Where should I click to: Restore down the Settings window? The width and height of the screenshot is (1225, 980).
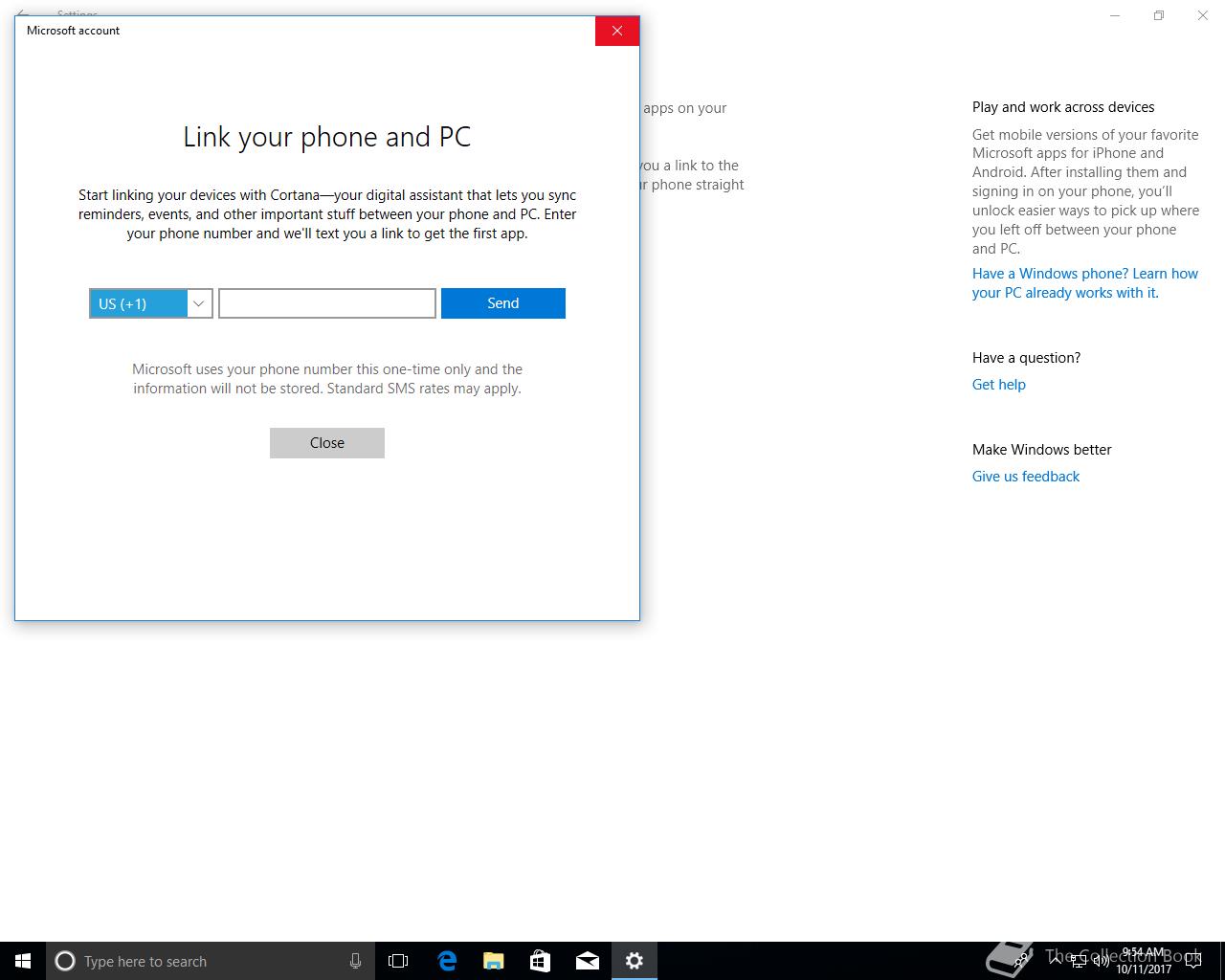click(1159, 15)
